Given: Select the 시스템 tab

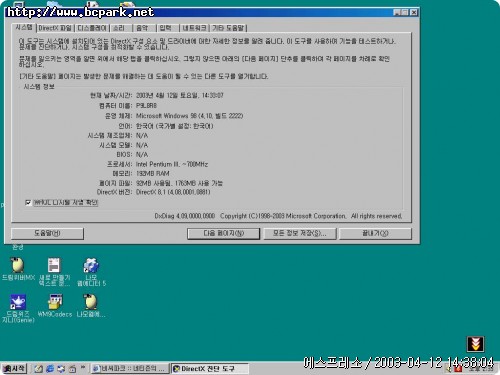Looking at the screenshot, I should [x=24, y=27].
